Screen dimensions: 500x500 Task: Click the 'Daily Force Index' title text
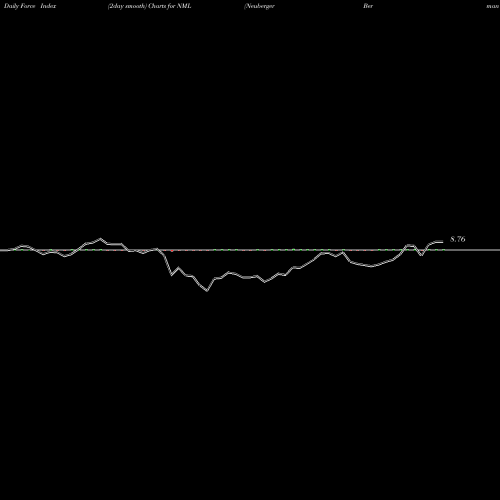(30, 6)
